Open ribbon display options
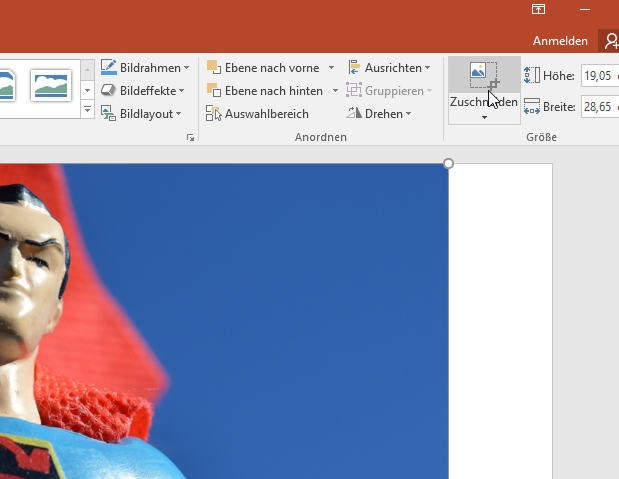This screenshot has height=479, width=619. 538,9
